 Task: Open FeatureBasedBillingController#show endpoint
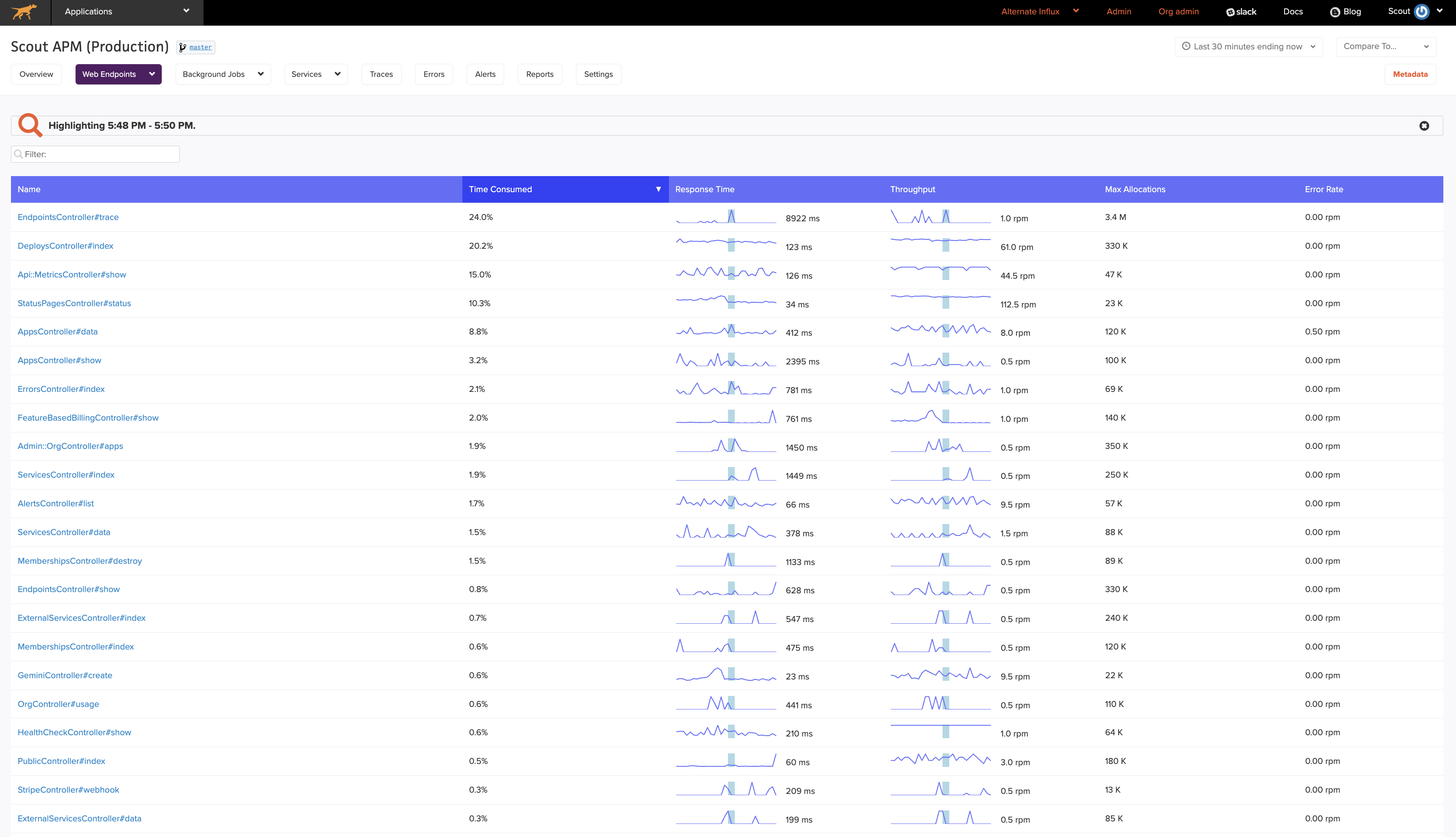click(x=88, y=418)
